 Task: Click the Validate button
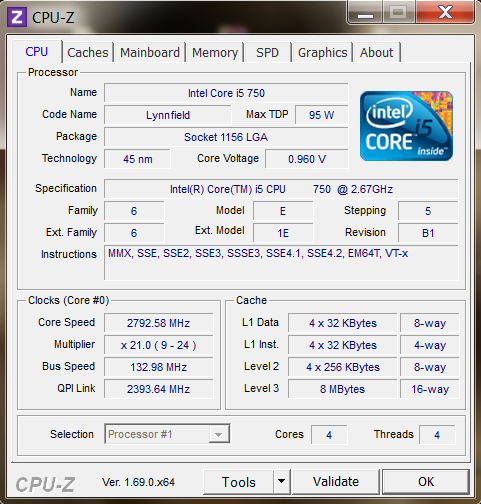pos(336,482)
